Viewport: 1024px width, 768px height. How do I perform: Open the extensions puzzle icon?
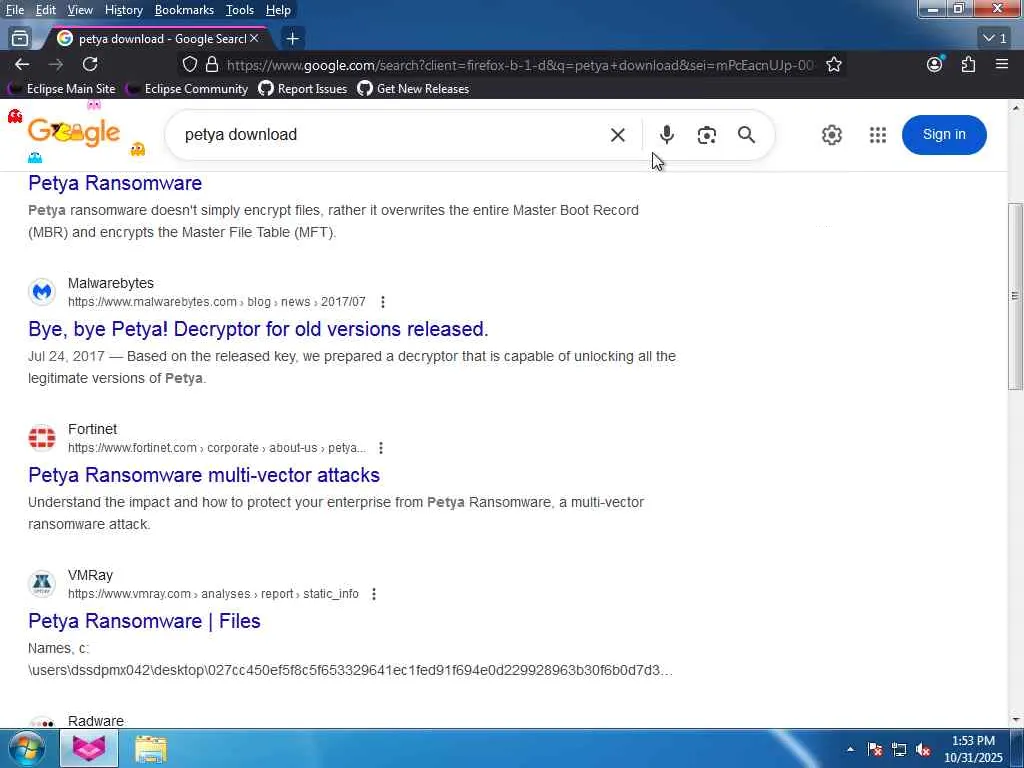click(968, 64)
